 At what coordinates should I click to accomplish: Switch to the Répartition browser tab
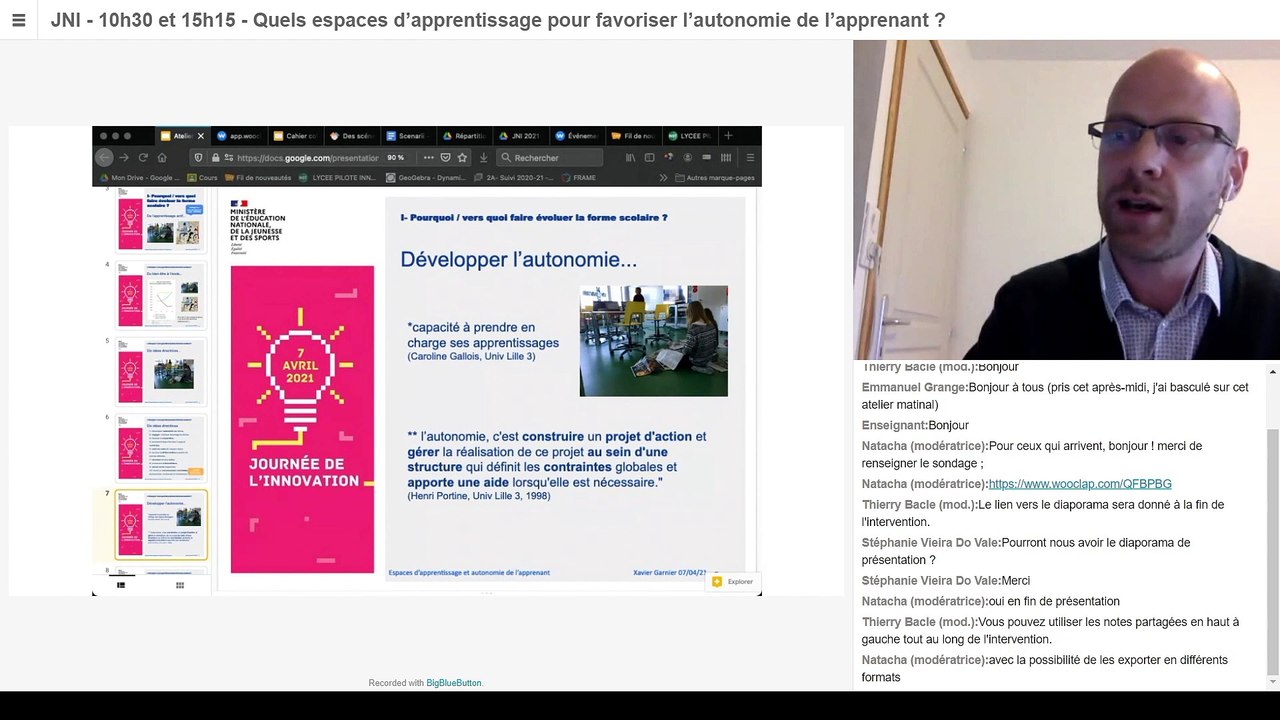click(x=463, y=135)
